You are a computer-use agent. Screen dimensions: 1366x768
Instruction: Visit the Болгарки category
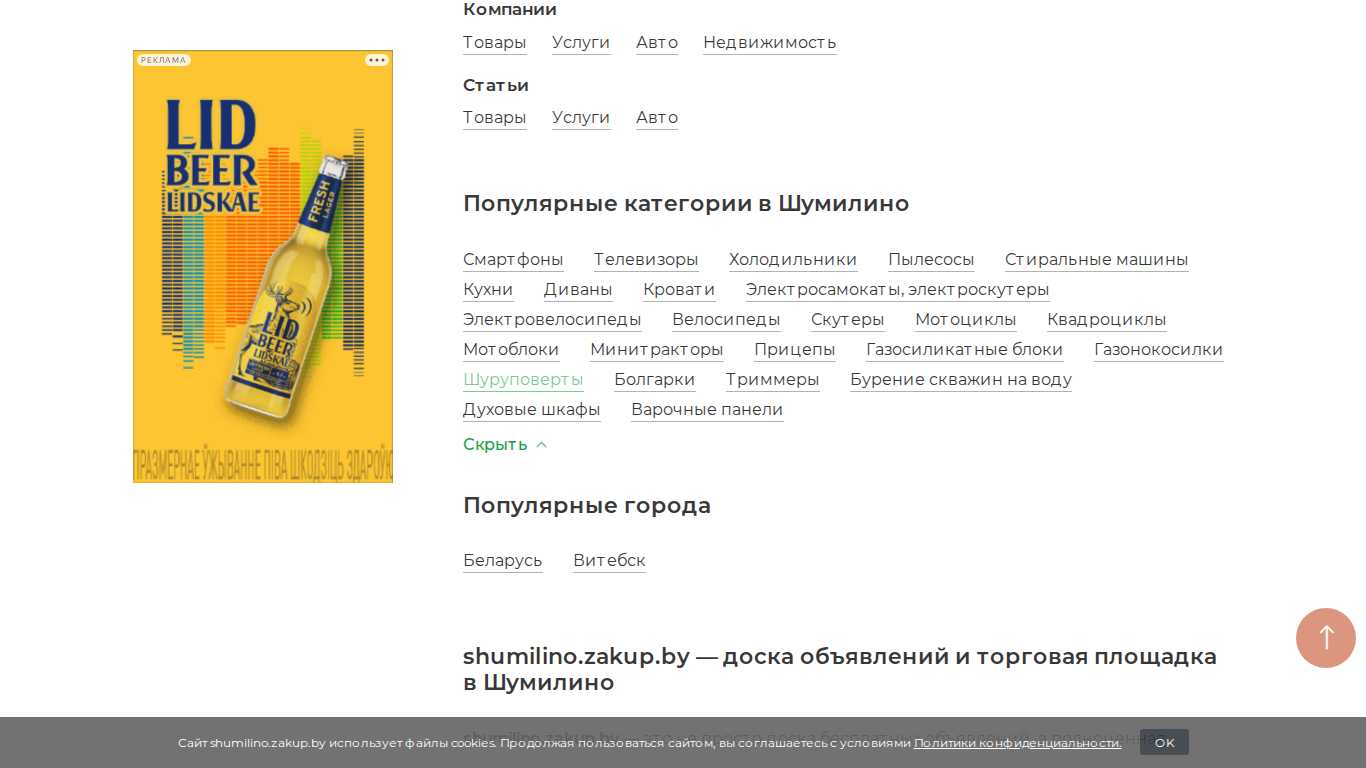pyautogui.click(x=655, y=380)
